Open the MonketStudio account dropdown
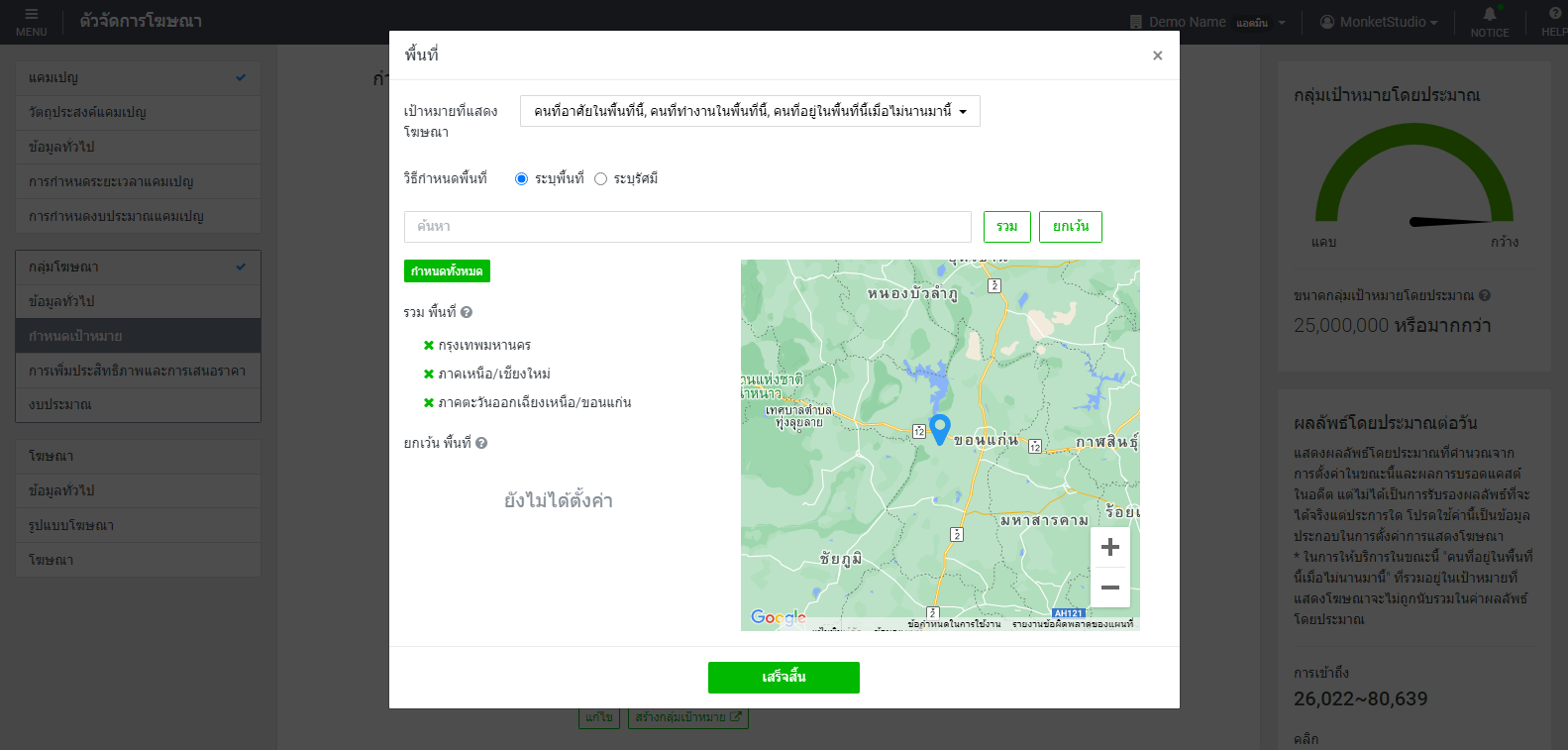 tap(1379, 22)
